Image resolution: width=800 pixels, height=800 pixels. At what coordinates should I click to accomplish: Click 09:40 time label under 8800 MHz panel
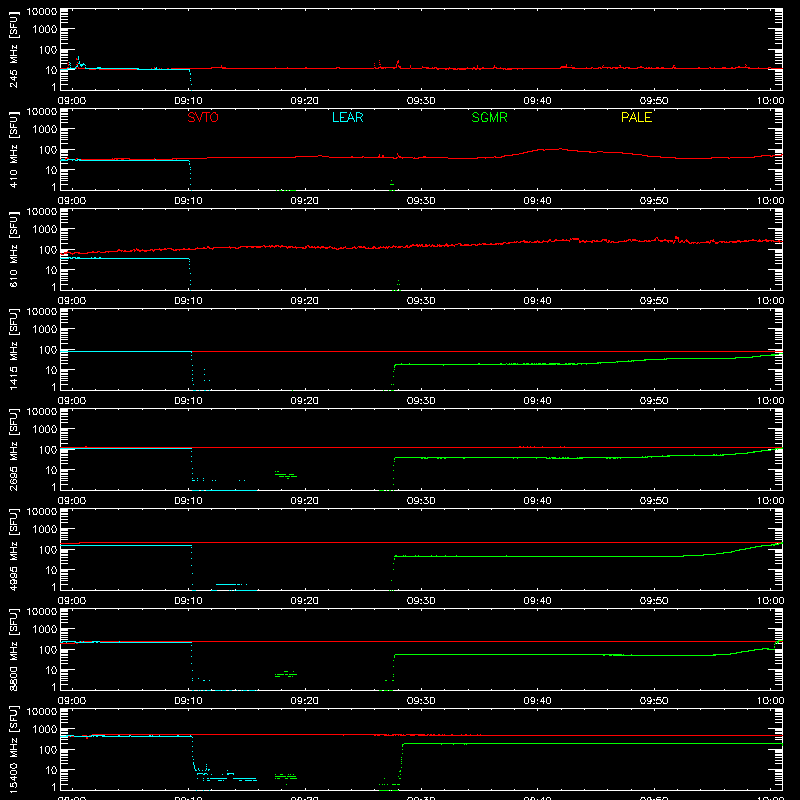(537, 701)
